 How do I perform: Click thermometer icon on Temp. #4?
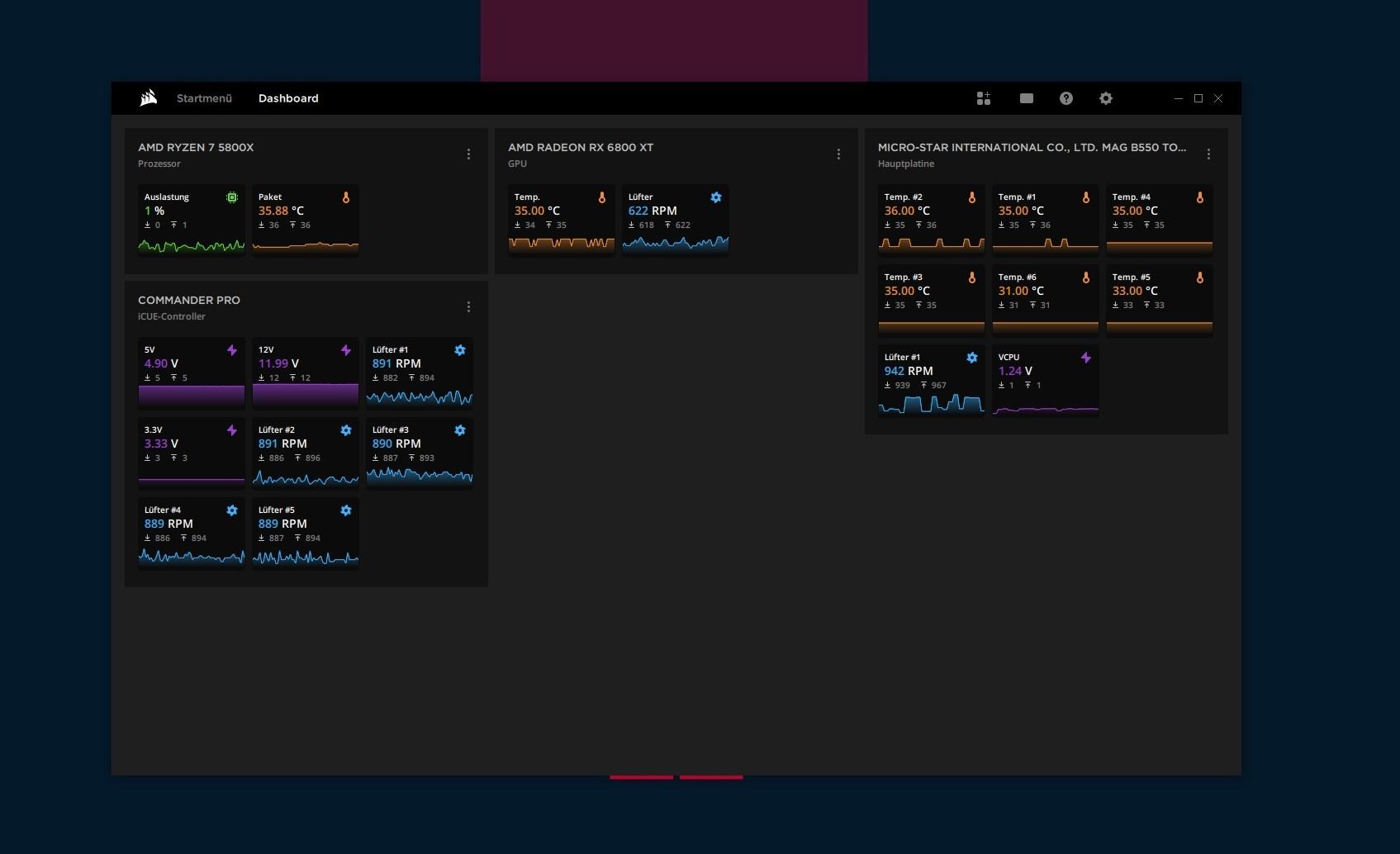point(1200,197)
